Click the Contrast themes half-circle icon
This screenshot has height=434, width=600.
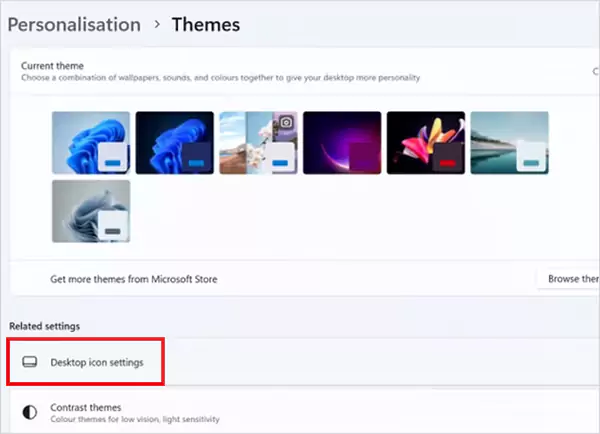point(29,412)
